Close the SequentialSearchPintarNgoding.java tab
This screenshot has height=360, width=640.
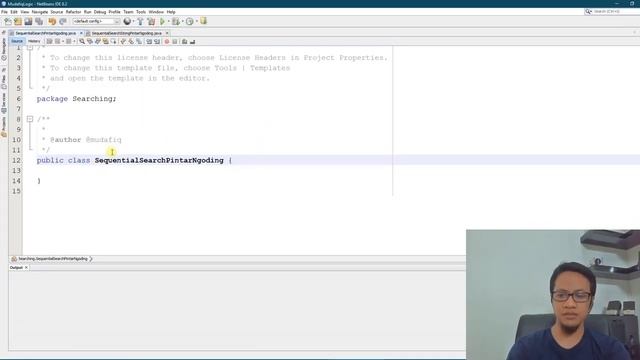click(81, 33)
